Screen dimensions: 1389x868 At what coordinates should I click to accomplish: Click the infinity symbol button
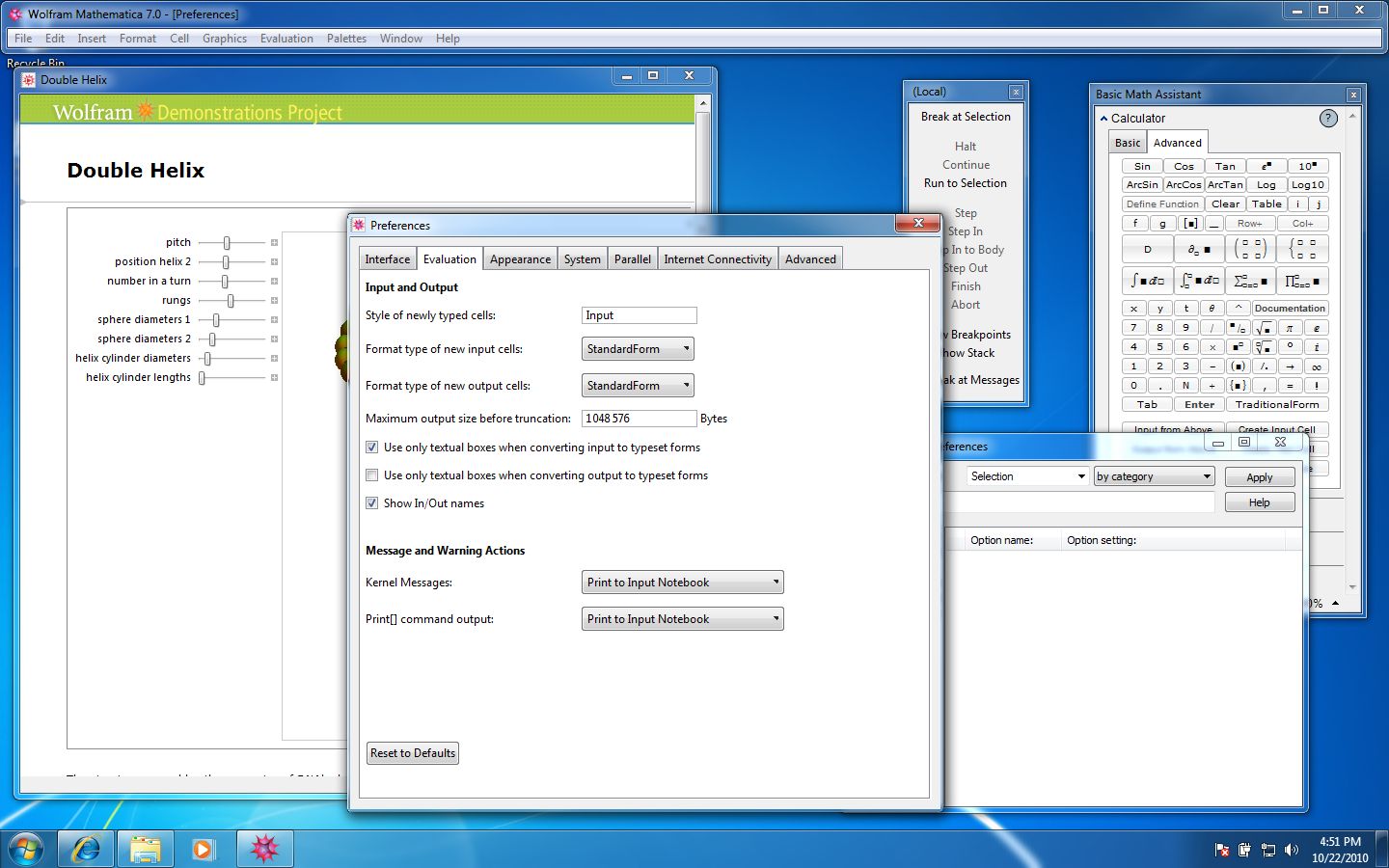pos(1316,366)
